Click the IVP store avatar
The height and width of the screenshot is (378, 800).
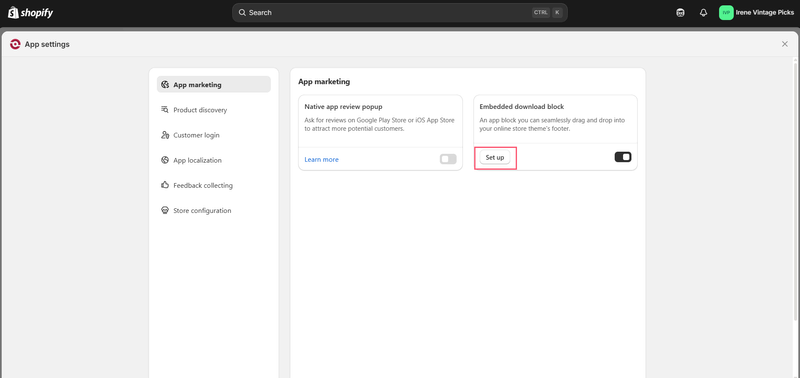click(x=726, y=13)
